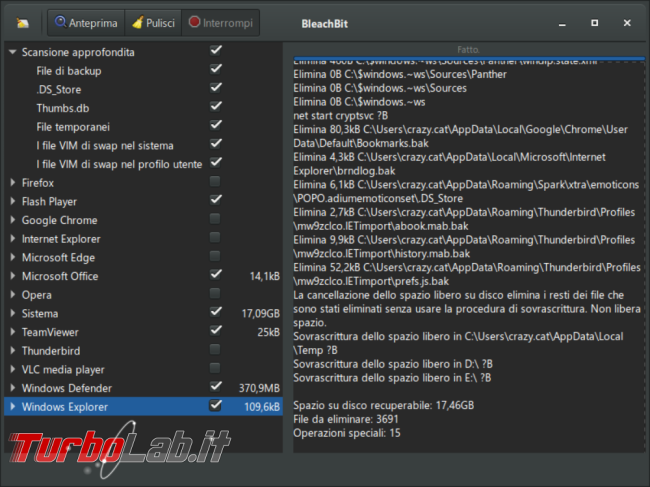
Task: Select the Sistema row label
Action: [x=40, y=313]
